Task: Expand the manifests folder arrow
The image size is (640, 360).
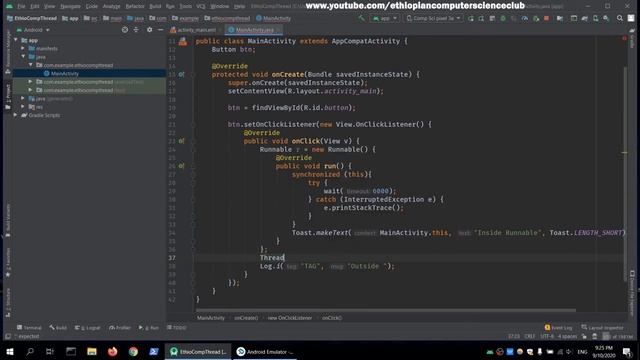Action: tap(23, 48)
